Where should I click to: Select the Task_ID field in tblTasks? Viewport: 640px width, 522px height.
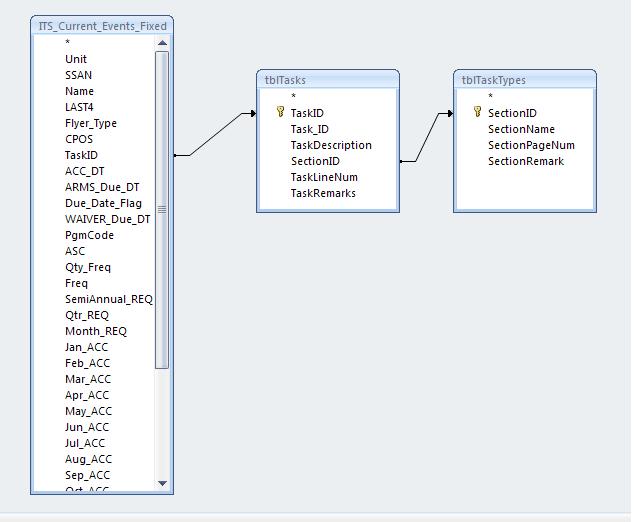click(x=309, y=129)
